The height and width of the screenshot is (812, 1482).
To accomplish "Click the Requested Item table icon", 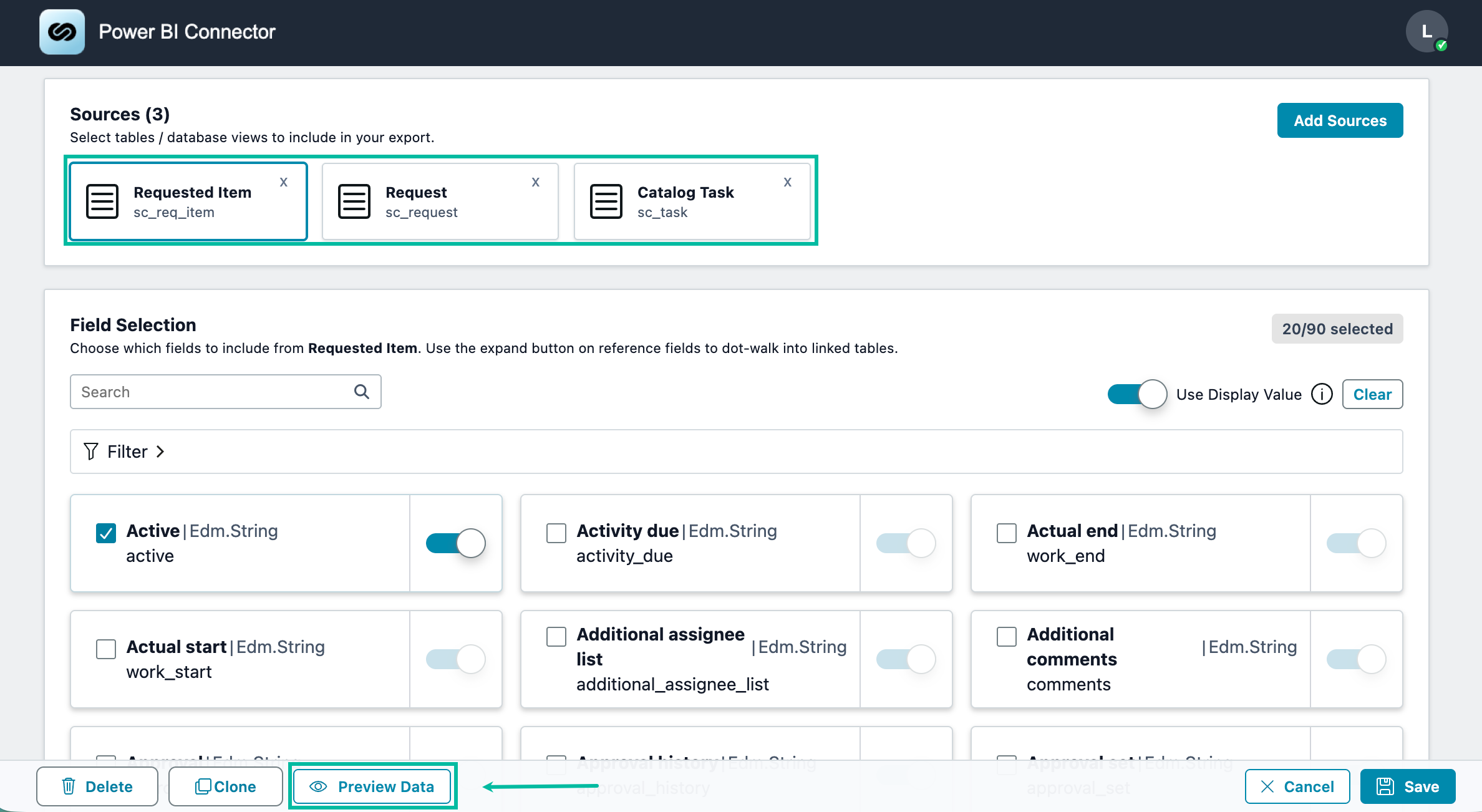I will coord(102,201).
